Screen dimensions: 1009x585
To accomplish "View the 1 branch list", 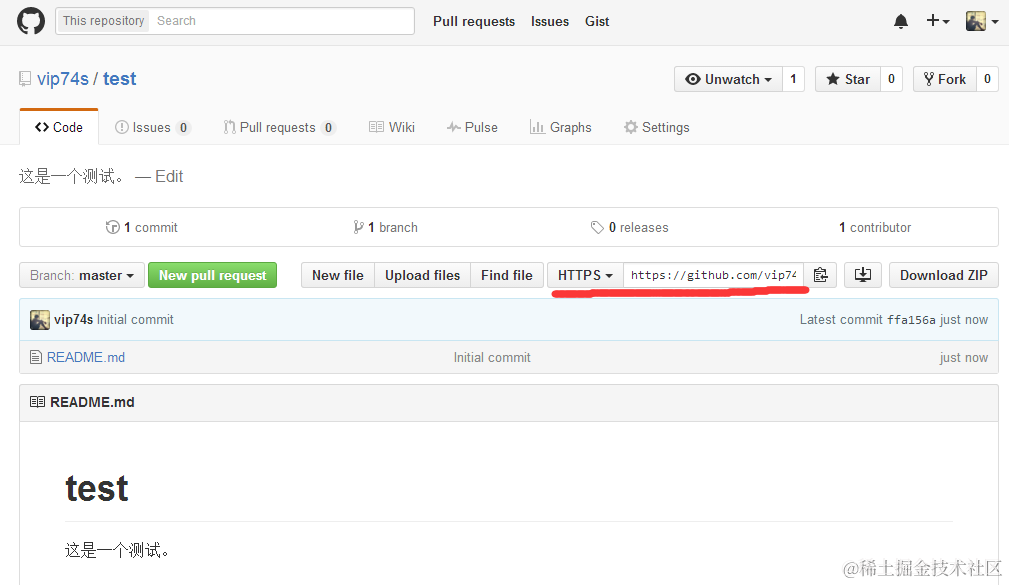I will point(385,227).
